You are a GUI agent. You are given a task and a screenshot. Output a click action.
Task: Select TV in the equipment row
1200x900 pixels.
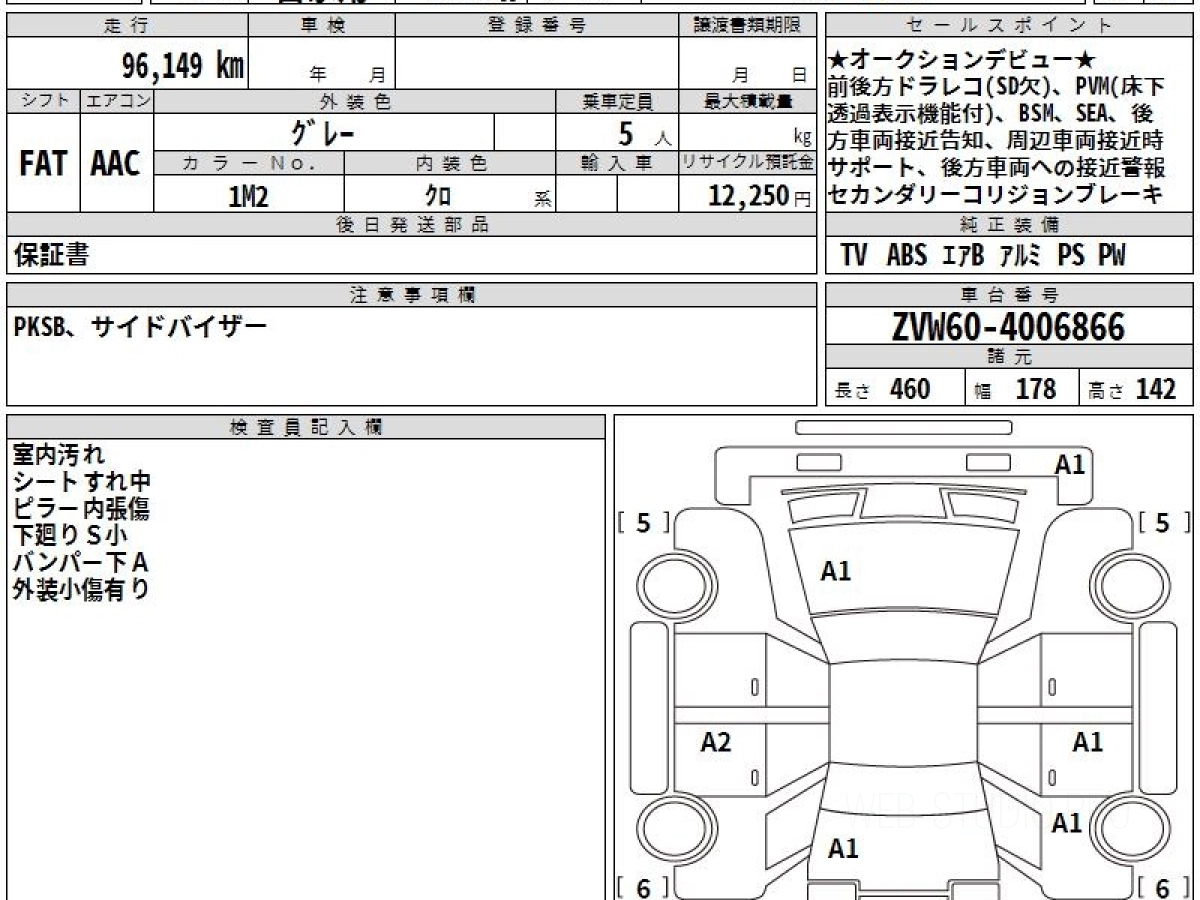[854, 255]
